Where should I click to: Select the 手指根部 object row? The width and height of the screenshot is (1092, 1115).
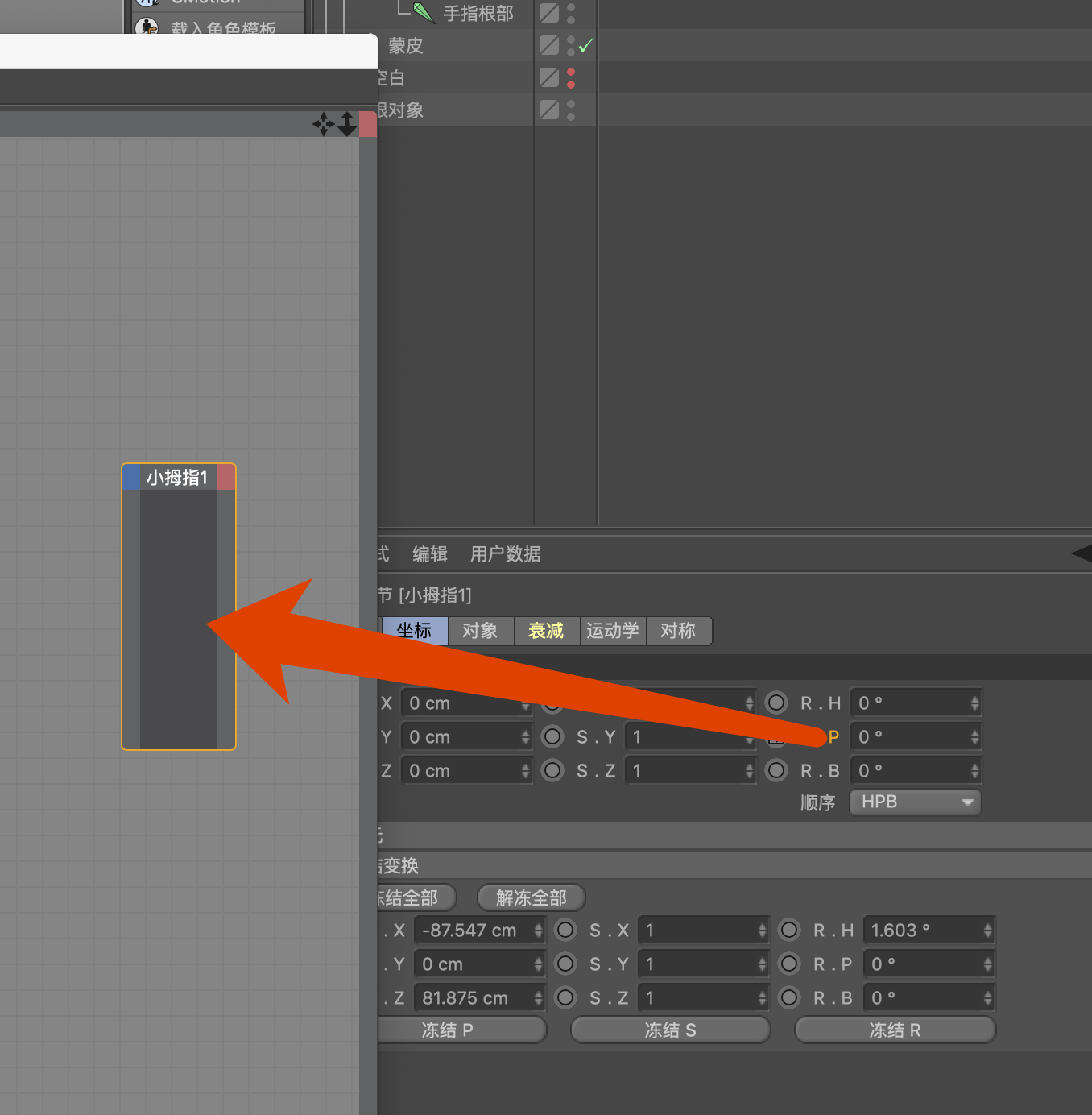478,13
